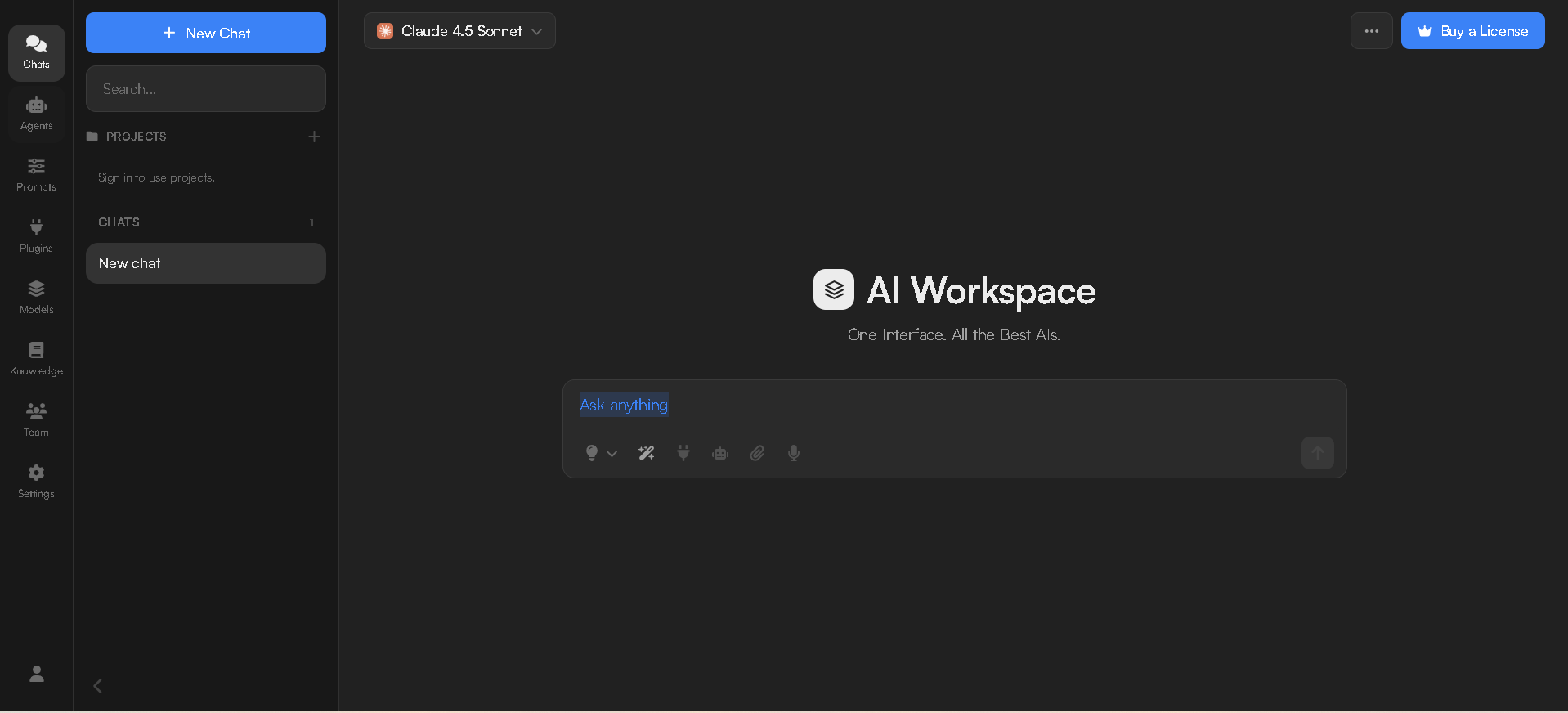Click the Ask anything message box

coord(954,405)
